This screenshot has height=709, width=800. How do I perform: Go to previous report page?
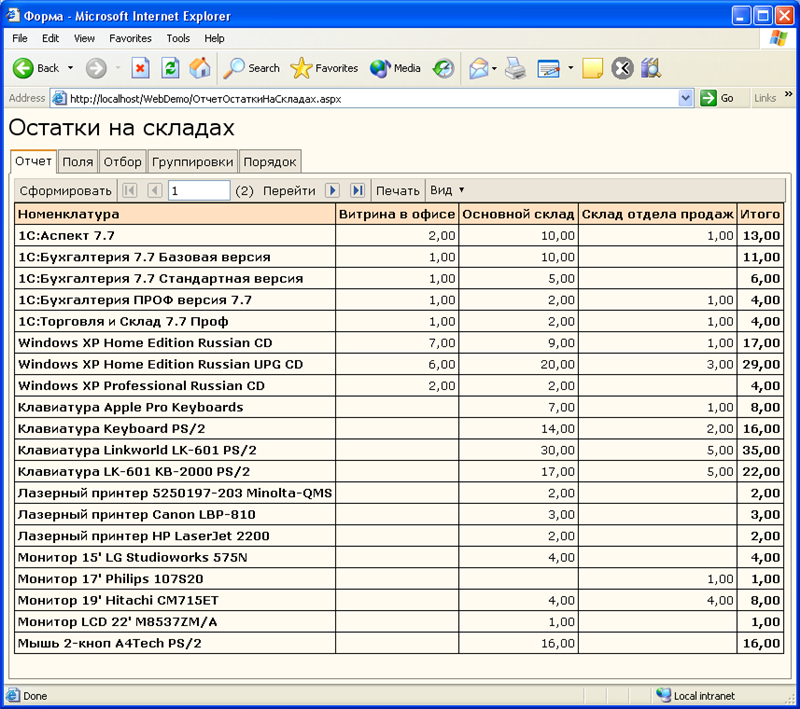click(x=155, y=190)
